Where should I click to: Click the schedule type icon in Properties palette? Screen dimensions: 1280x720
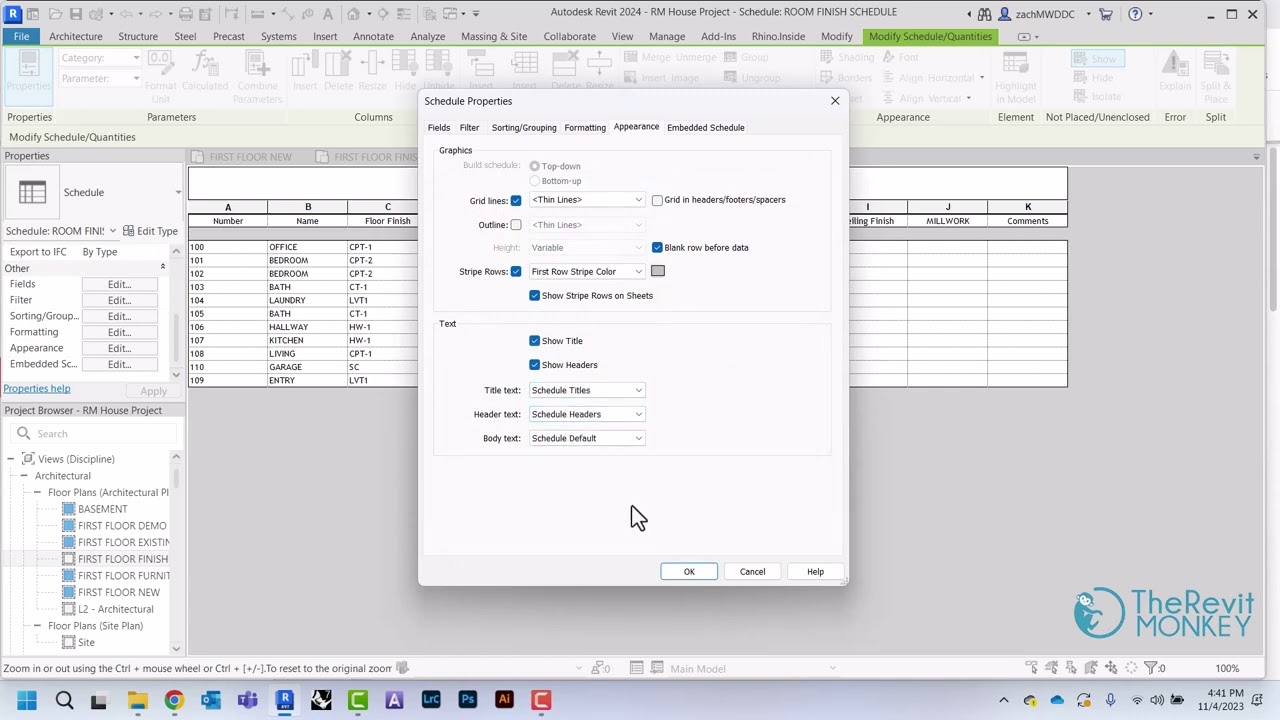[x=32, y=192]
